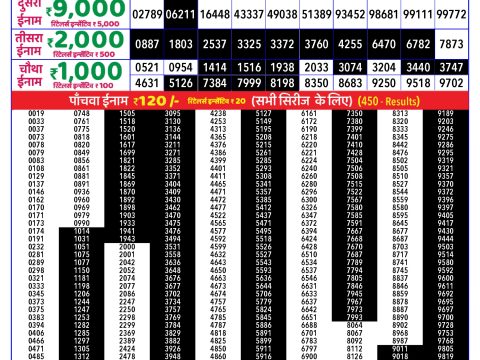Select third prize number 3760

316,44
